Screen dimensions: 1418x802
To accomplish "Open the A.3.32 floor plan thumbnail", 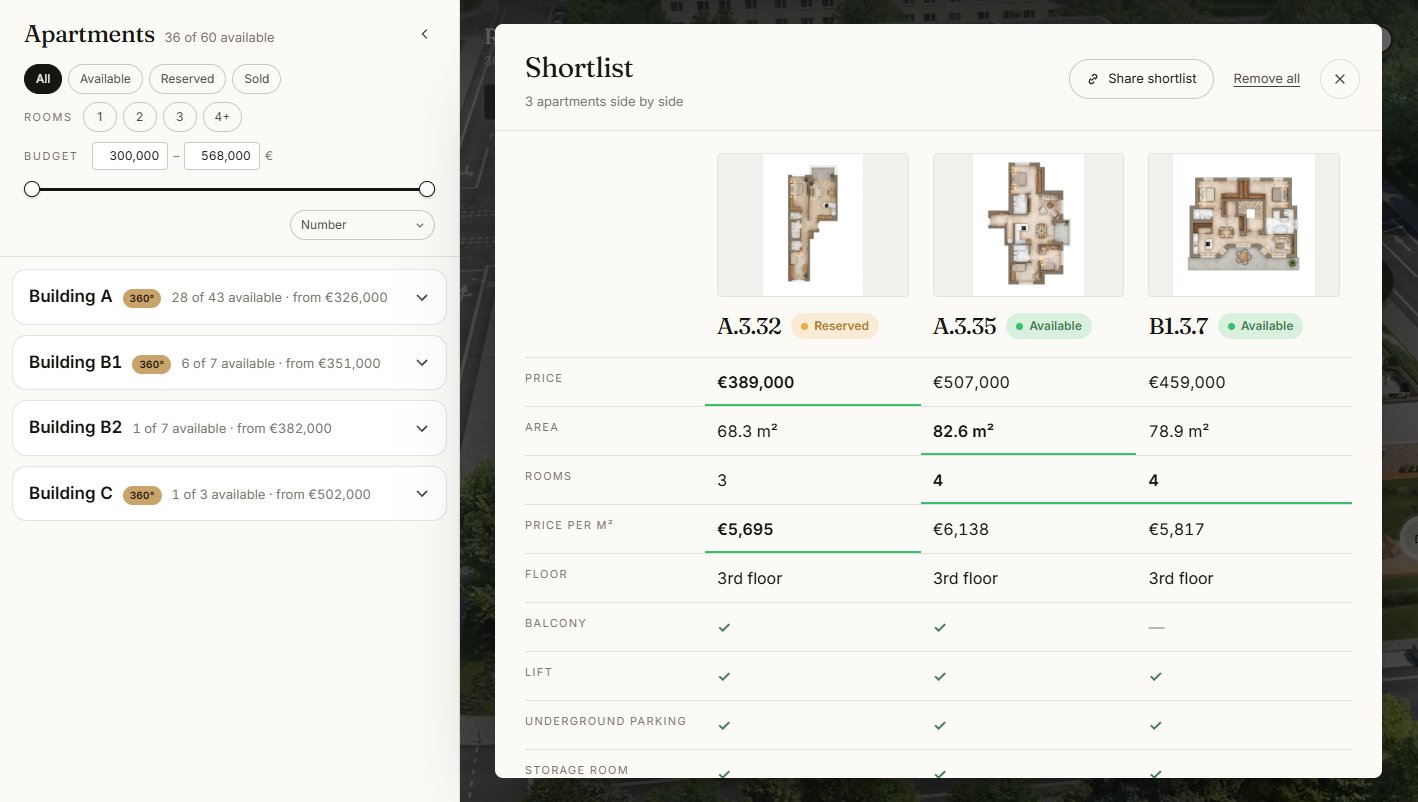I will click(x=813, y=225).
